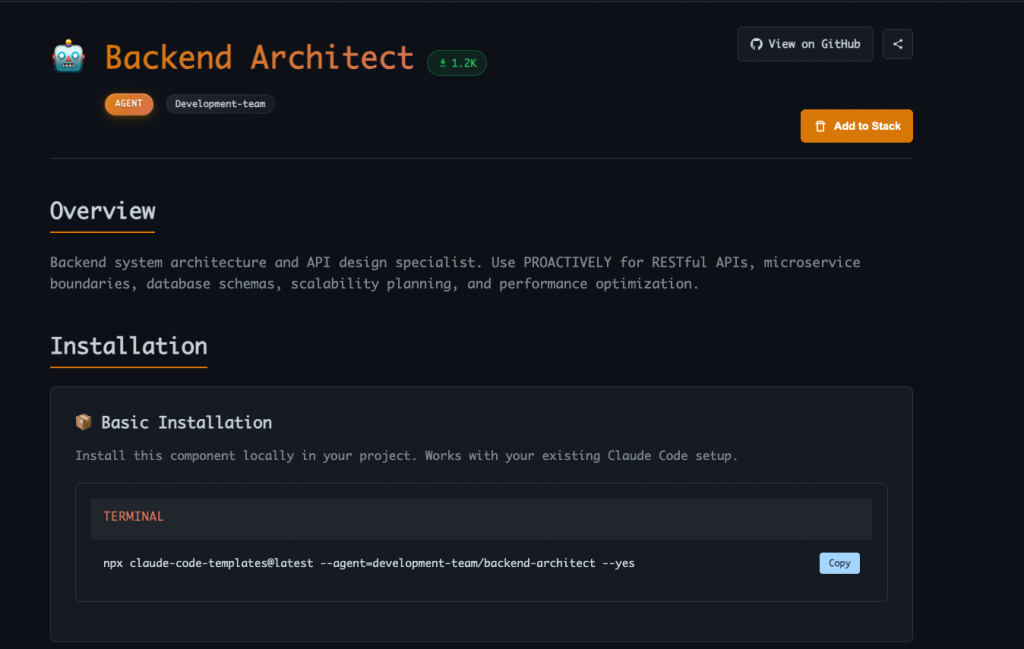Click the package box icon

click(x=84, y=422)
